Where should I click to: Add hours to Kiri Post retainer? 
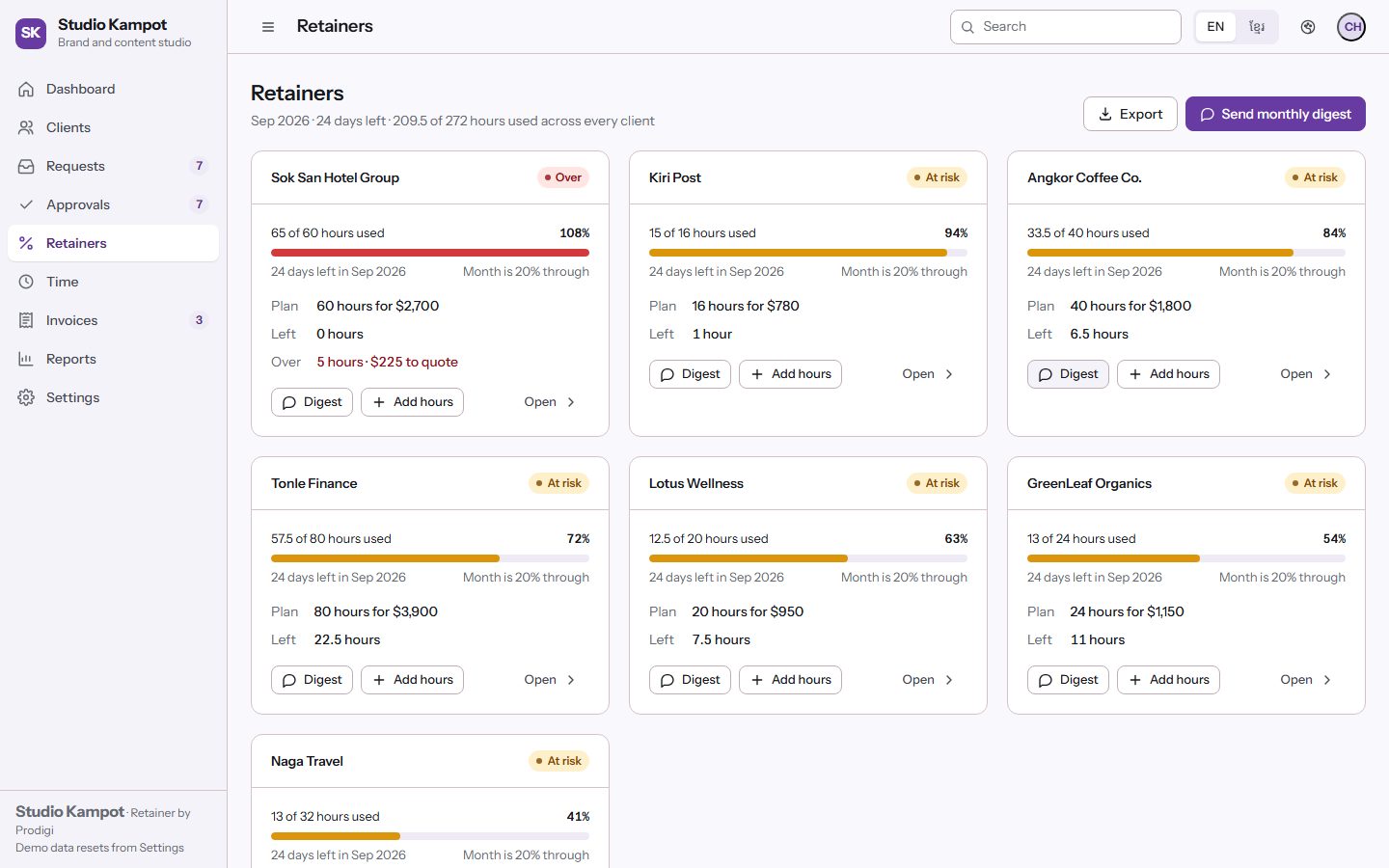click(x=790, y=374)
